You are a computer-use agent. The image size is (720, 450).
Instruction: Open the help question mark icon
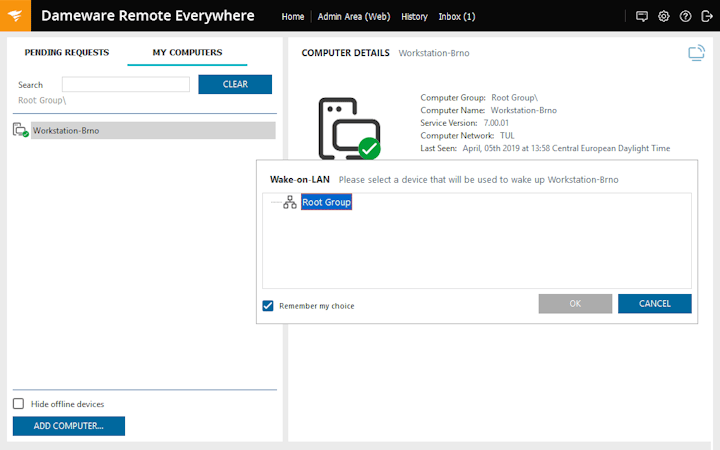[x=685, y=17]
